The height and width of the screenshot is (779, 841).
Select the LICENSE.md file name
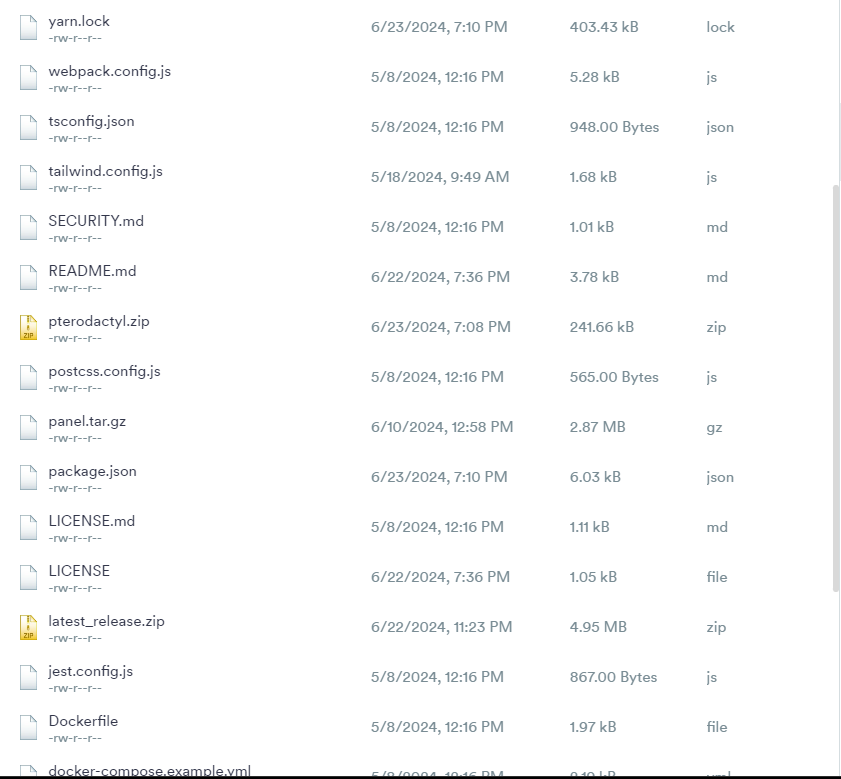[92, 521]
